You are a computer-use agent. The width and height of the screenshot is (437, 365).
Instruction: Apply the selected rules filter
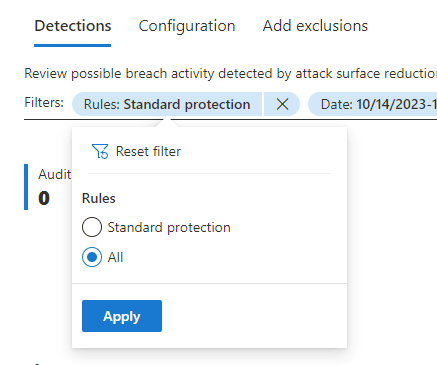122,316
